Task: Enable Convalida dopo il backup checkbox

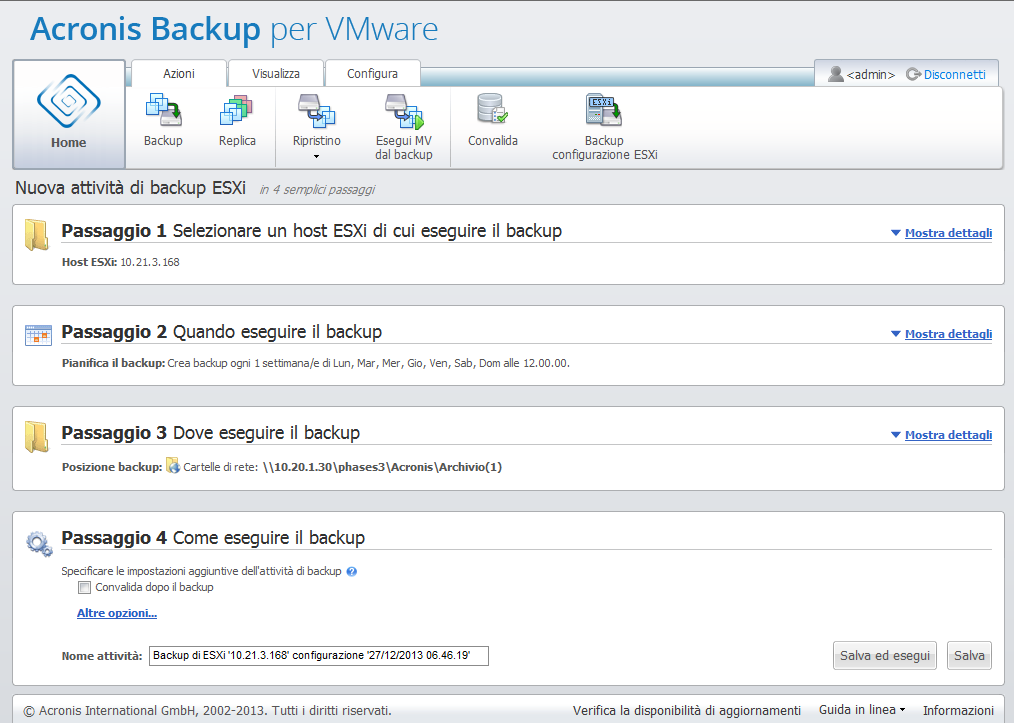Action: pos(84,587)
